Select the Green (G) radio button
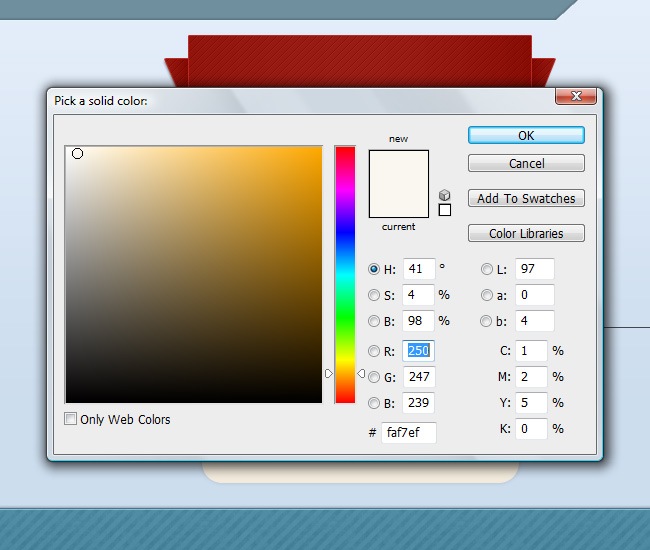 (375, 377)
